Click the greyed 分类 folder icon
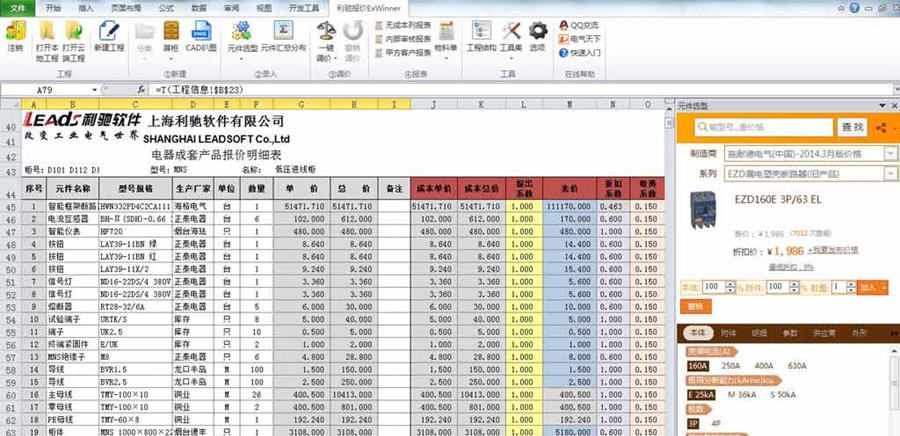Image resolution: width=900 pixels, height=436 pixels. 145,30
